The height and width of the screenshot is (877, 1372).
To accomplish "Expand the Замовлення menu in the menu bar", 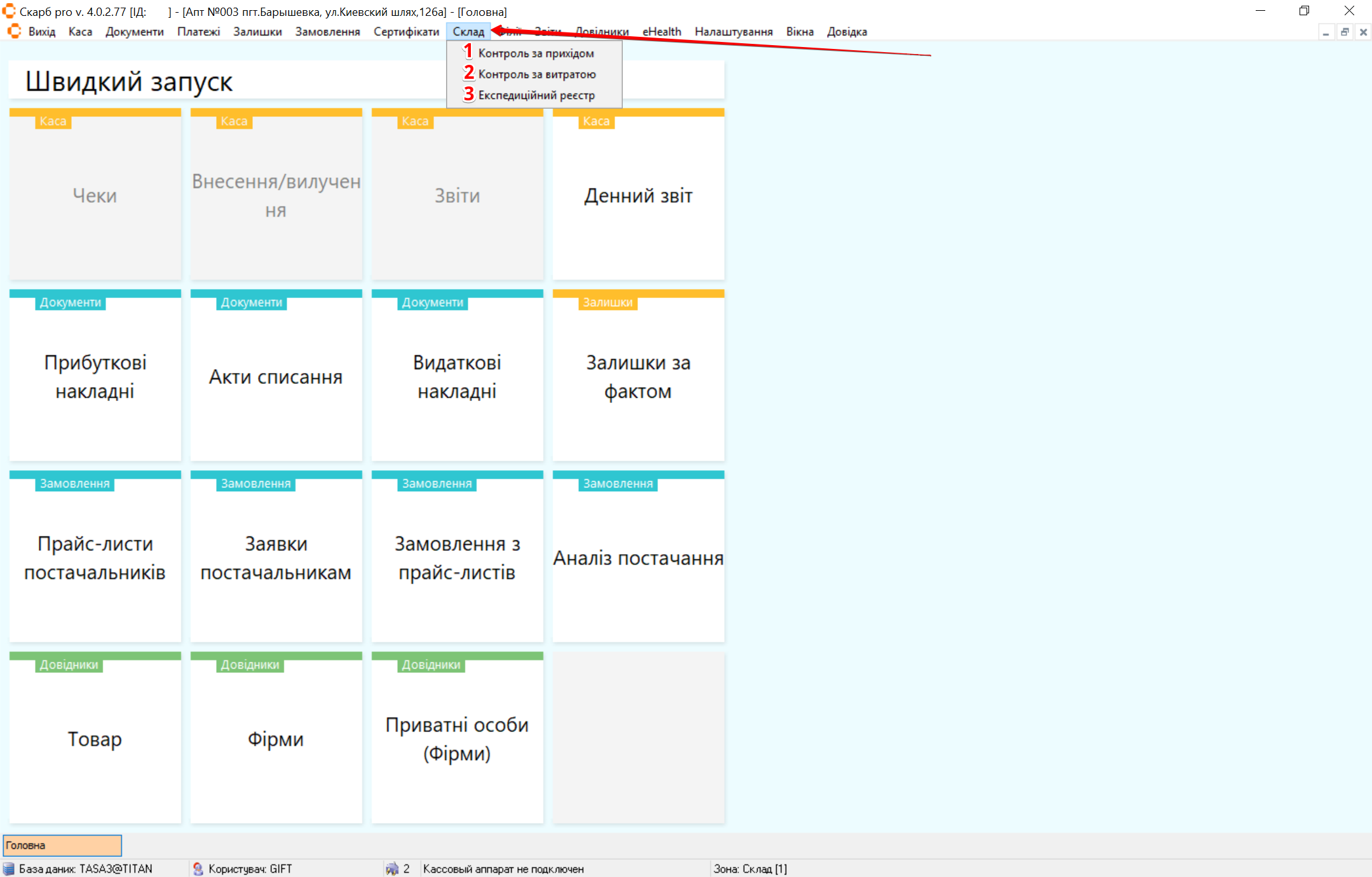I will (x=327, y=32).
